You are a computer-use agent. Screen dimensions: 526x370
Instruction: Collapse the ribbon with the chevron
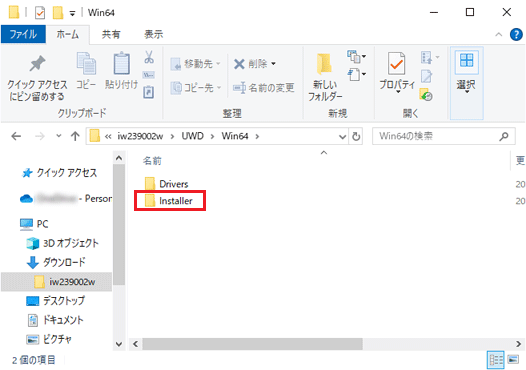[x=498, y=34]
